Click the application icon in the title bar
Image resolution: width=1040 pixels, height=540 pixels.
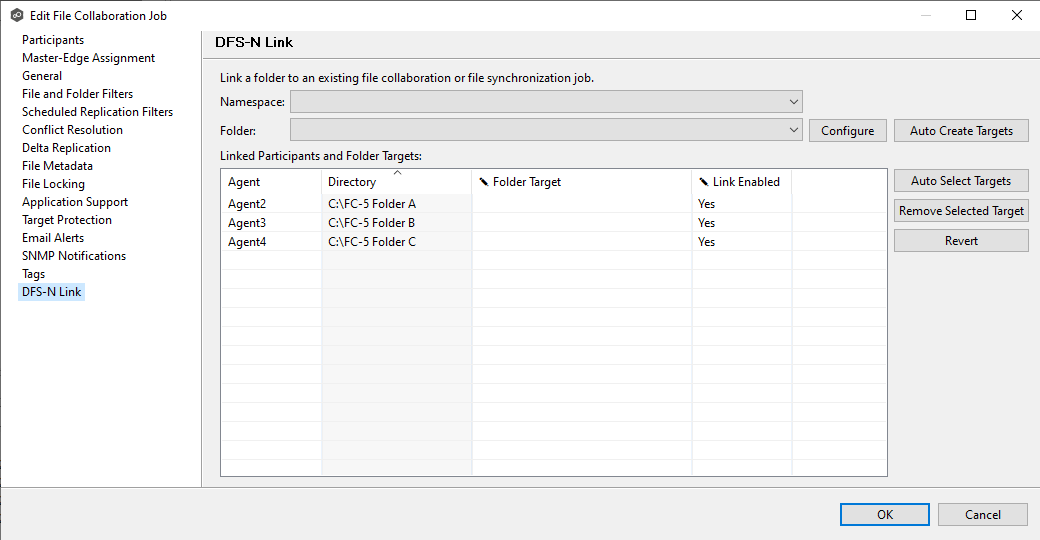pyautogui.click(x=17, y=15)
